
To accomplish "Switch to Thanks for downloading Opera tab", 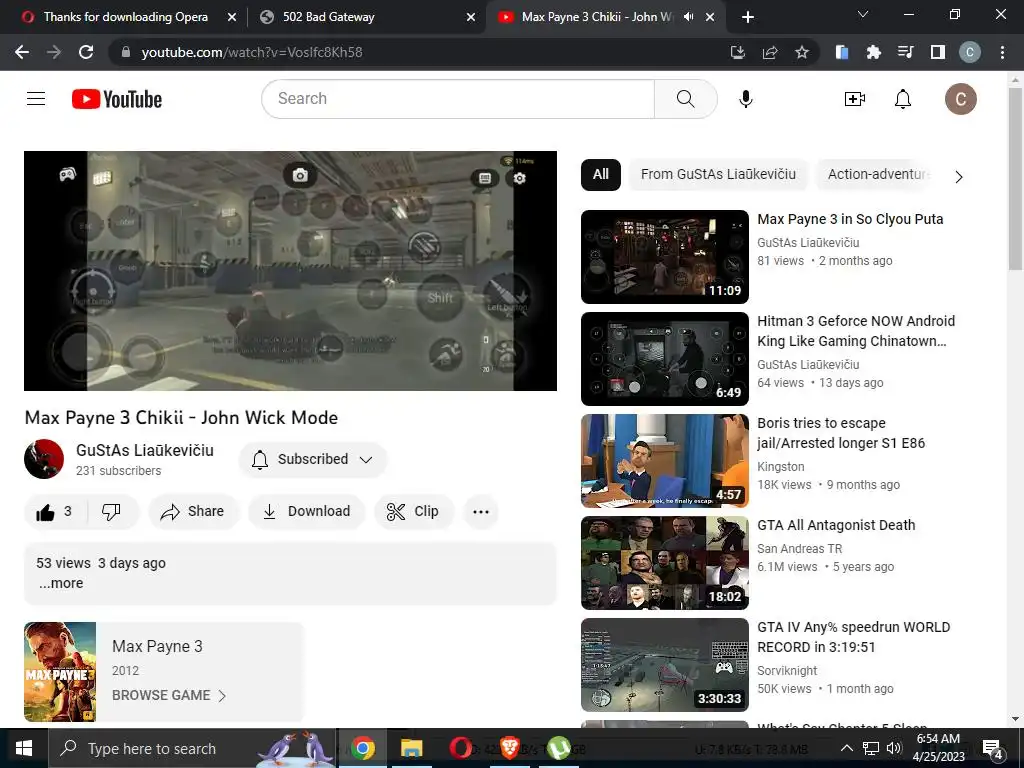I will coord(124,17).
